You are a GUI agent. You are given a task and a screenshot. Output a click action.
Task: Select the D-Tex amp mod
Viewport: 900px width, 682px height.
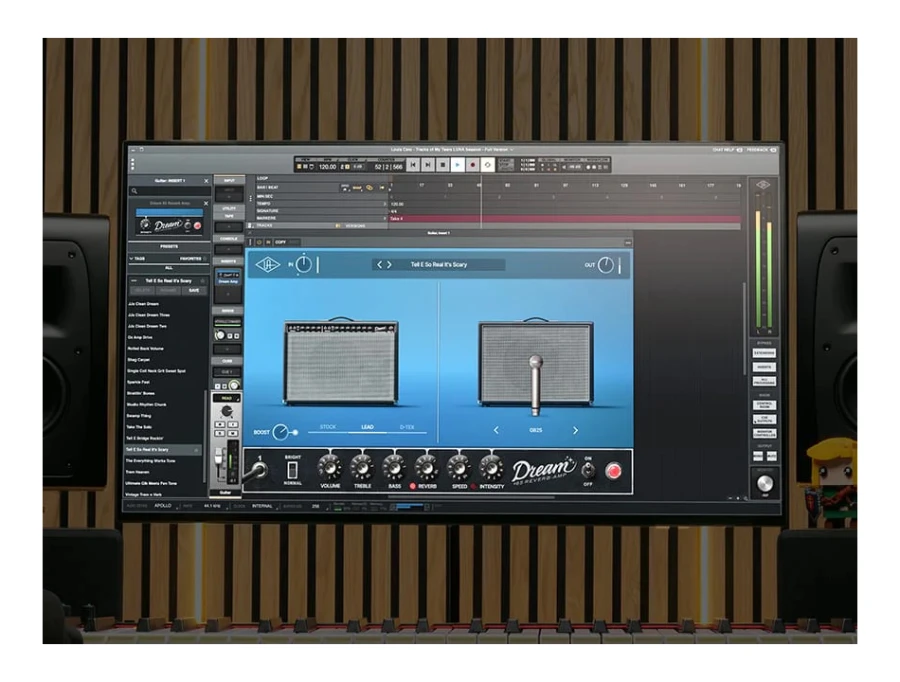(x=407, y=427)
